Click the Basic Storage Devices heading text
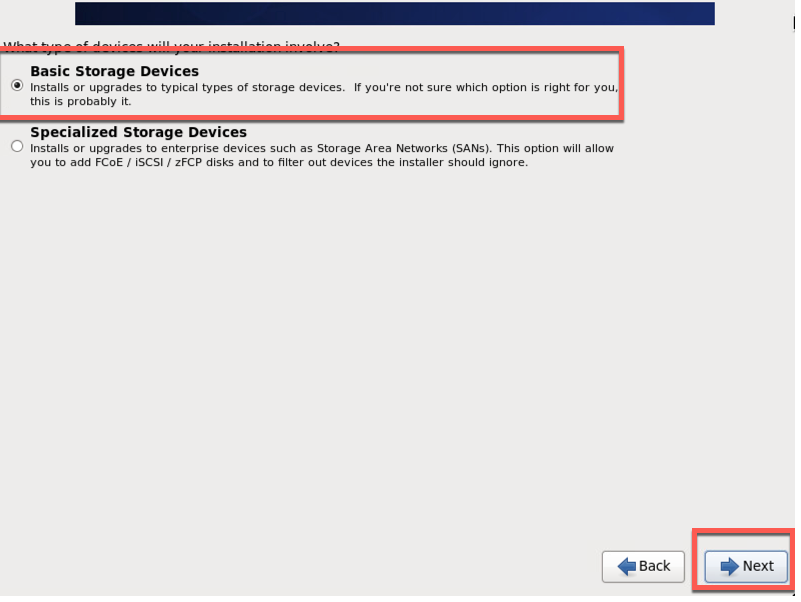The height and width of the screenshot is (602, 801). (x=113, y=71)
